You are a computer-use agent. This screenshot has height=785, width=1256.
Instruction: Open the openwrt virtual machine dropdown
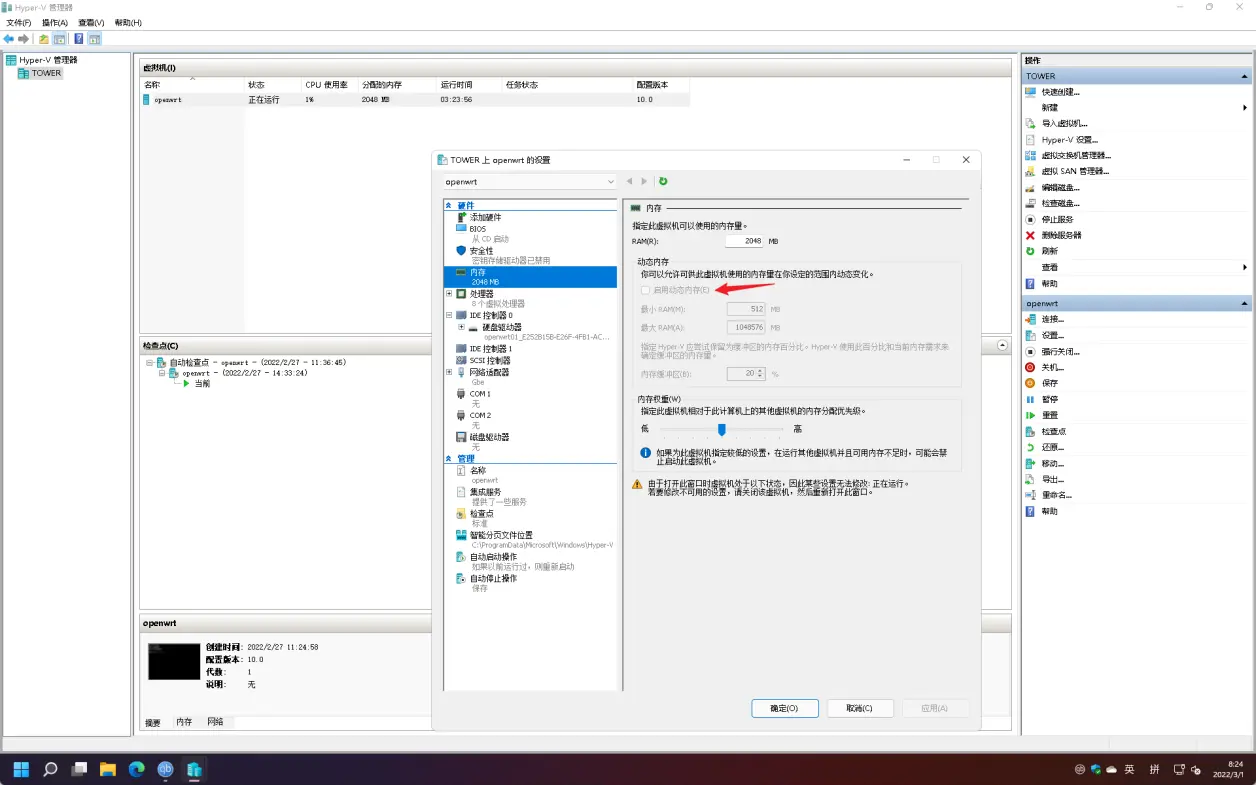[530, 182]
